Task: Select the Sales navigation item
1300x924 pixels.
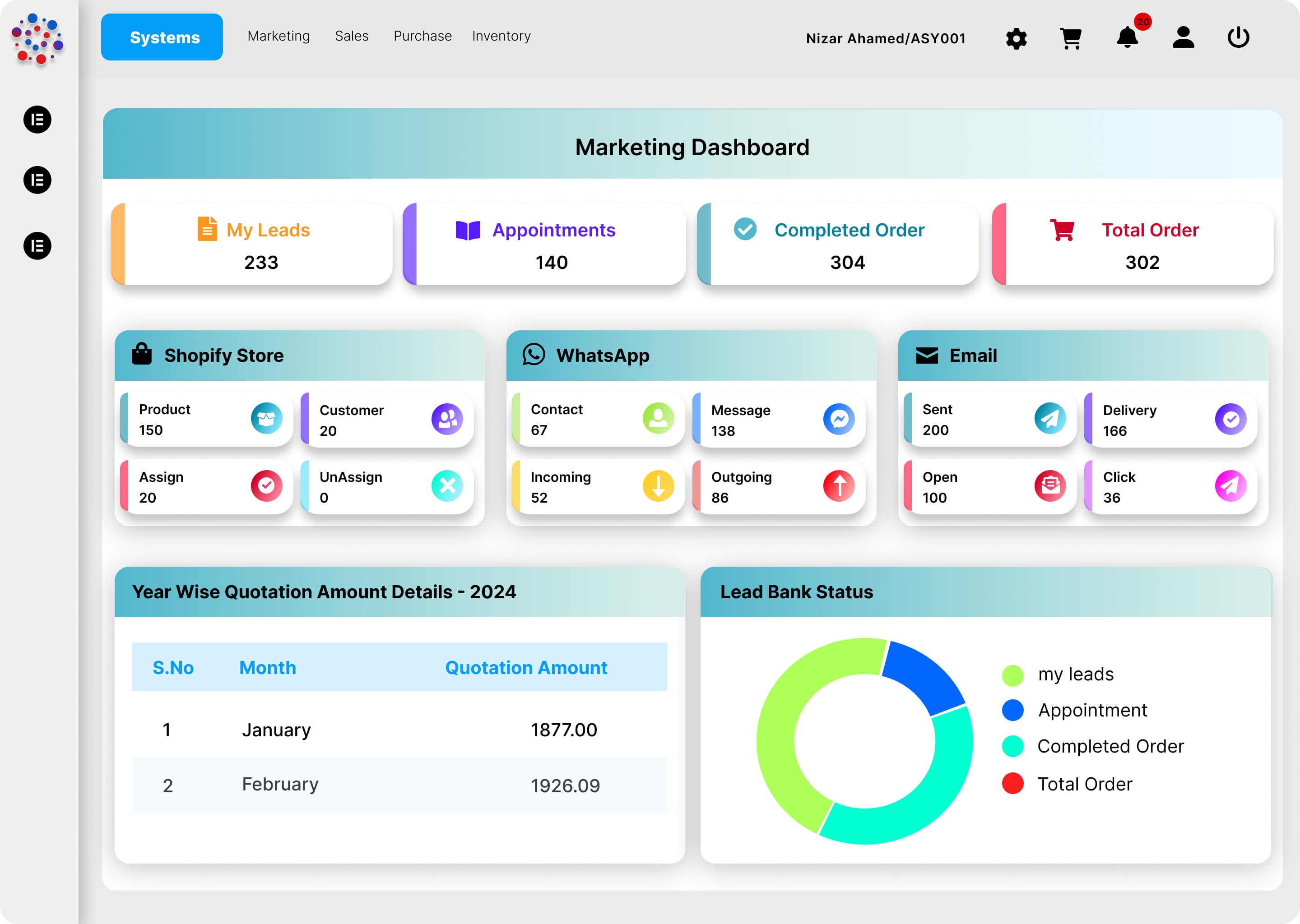Action: pos(352,36)
